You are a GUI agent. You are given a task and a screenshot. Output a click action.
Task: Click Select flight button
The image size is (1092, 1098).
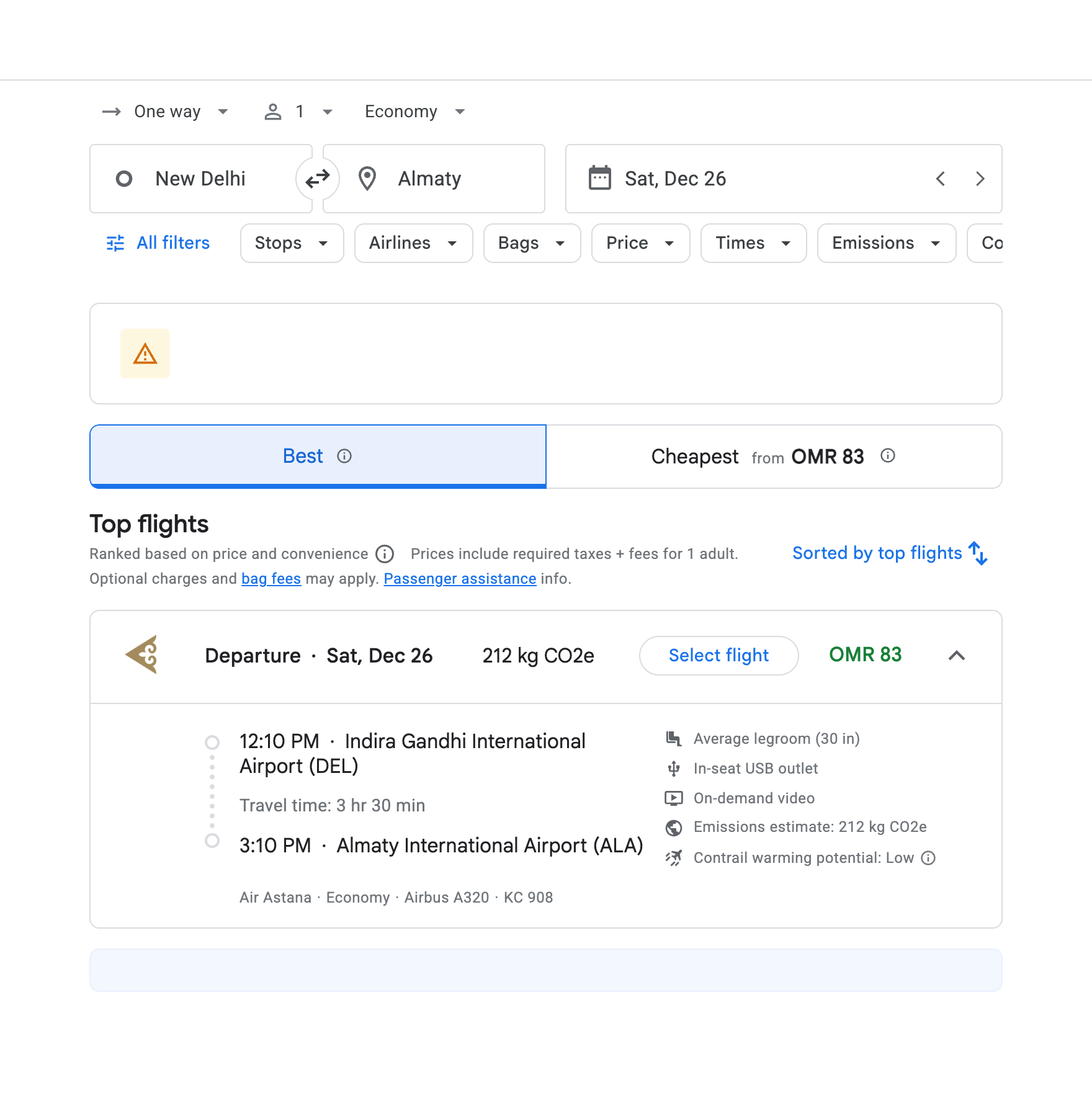(x=718, y=656)
